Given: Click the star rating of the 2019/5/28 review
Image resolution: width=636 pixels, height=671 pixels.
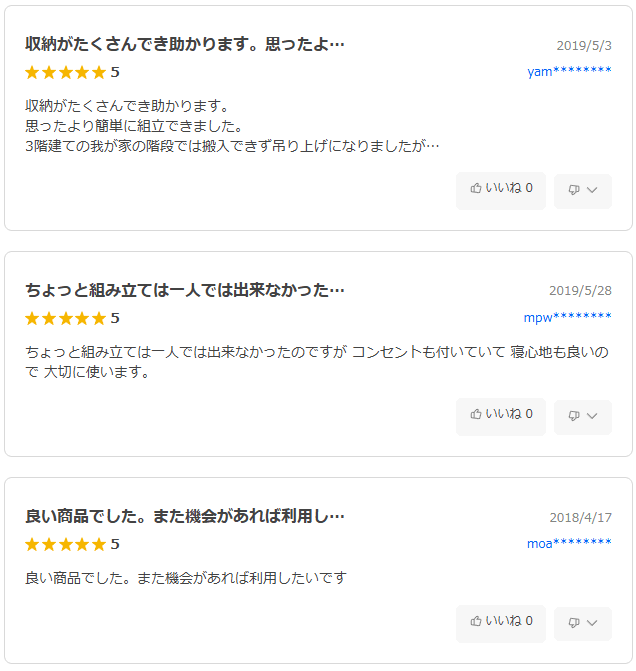Looking at the screenshot, I should (x=65, y=318).
